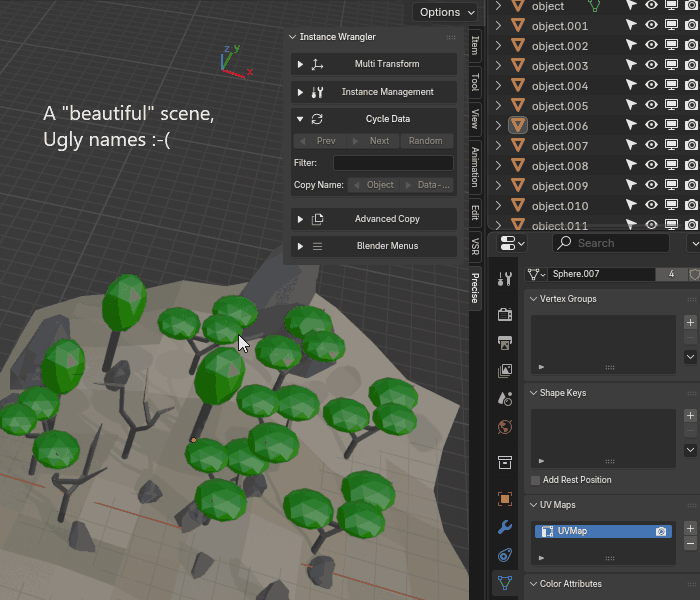Open the Object properties orange square icon
The width and height of the screenshot is (700, 600).
click(x=505, y=499)
